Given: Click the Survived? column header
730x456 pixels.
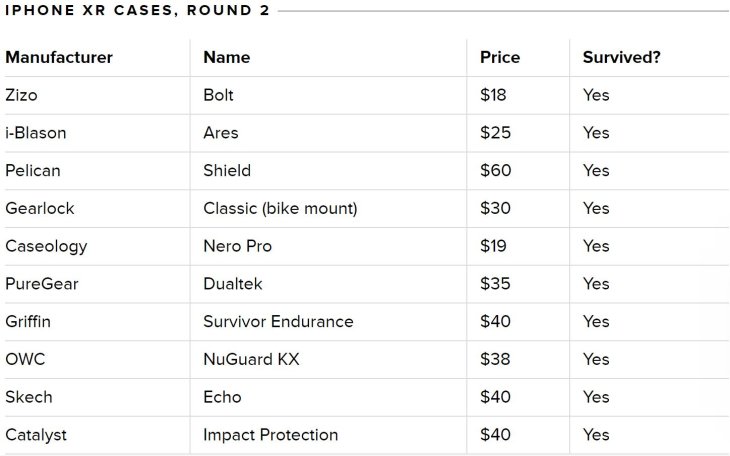Looking at the screenshot, I should [621, 57].
